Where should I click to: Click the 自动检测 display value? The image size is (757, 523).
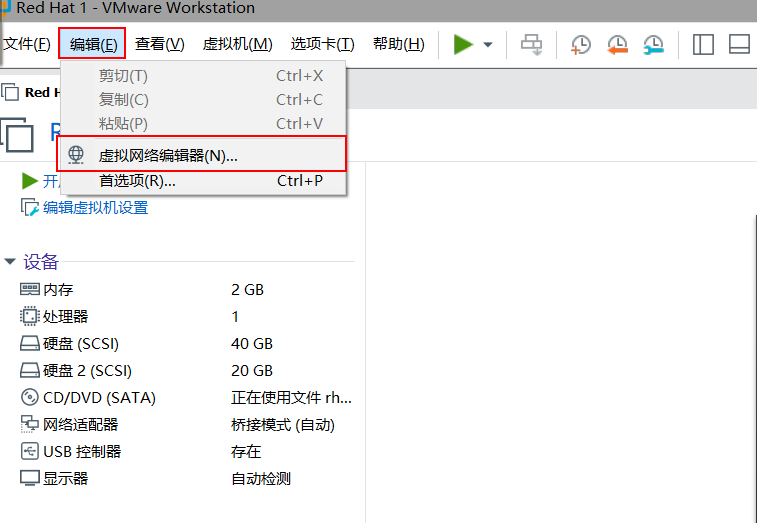[x=261, y=479]
